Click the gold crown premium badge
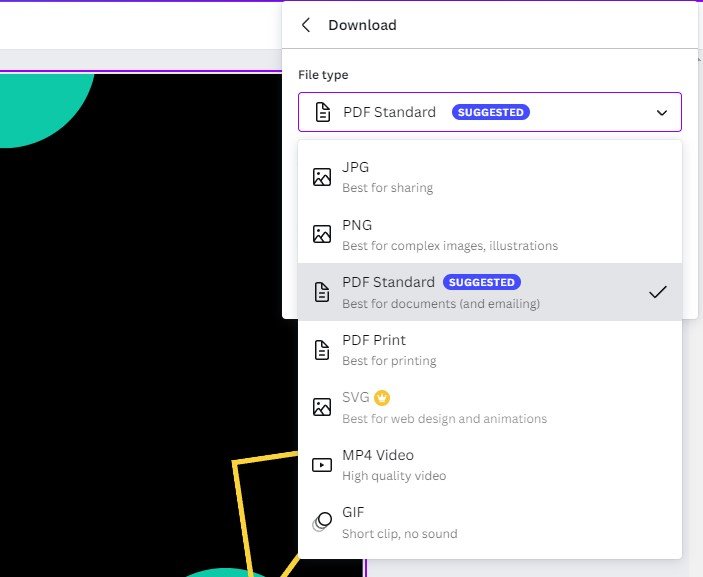Viewport: 703px width, 577px height. click(x=382, y=398)
